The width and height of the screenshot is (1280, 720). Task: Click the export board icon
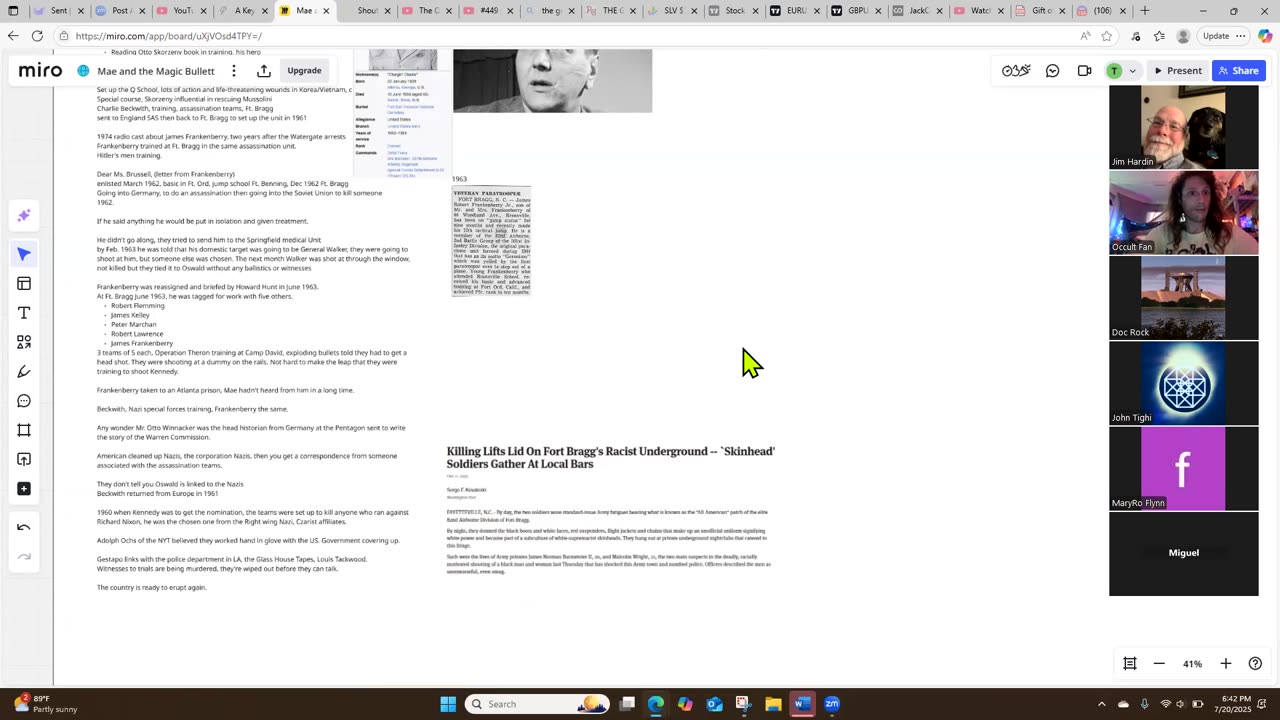tap(264, 71)
